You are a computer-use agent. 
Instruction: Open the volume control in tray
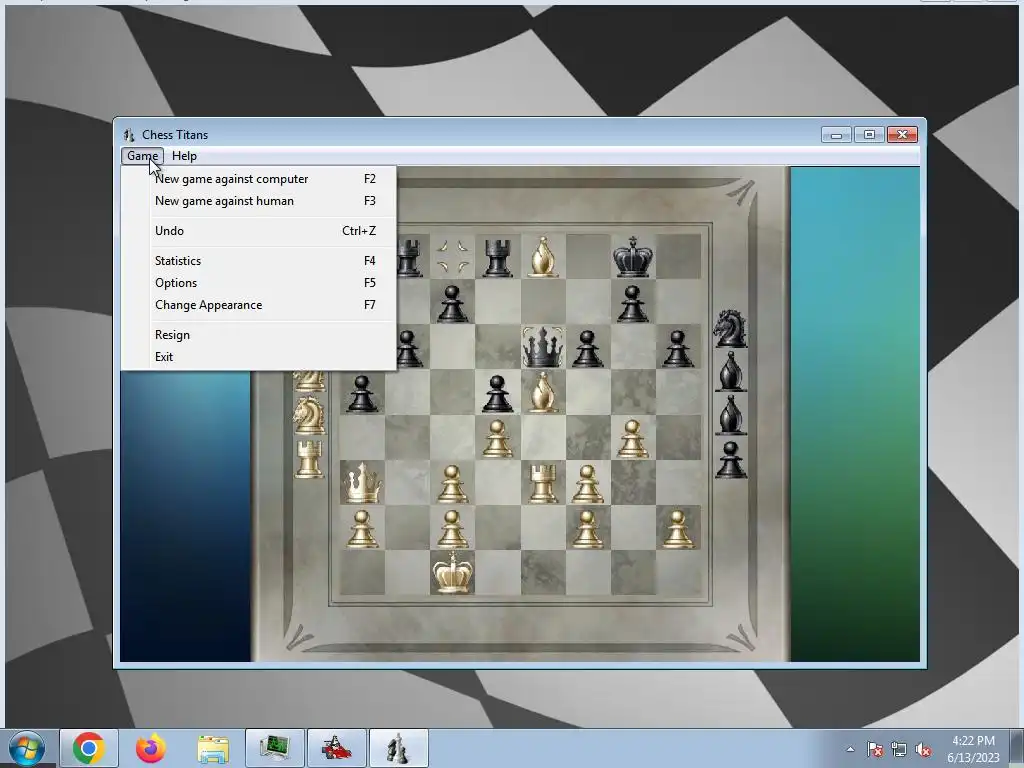point(923,750)
